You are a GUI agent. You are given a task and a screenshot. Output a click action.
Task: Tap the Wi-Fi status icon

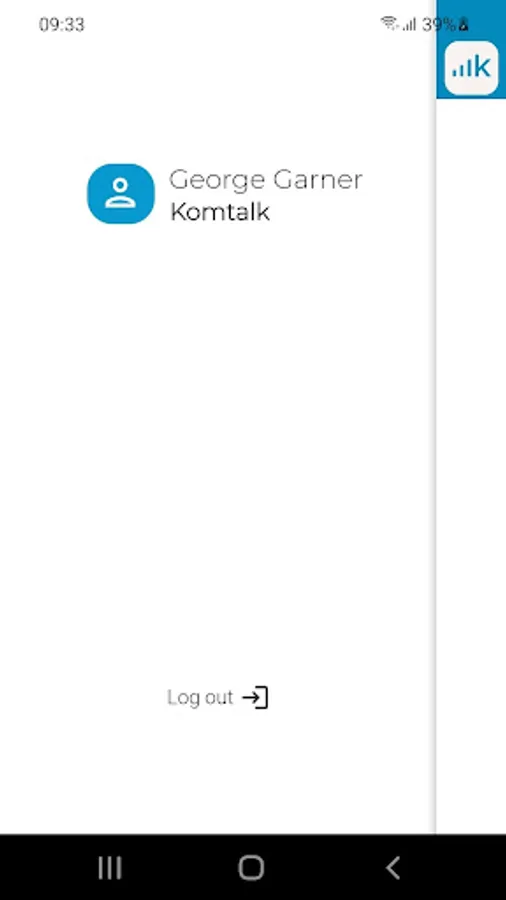(389, 23)
